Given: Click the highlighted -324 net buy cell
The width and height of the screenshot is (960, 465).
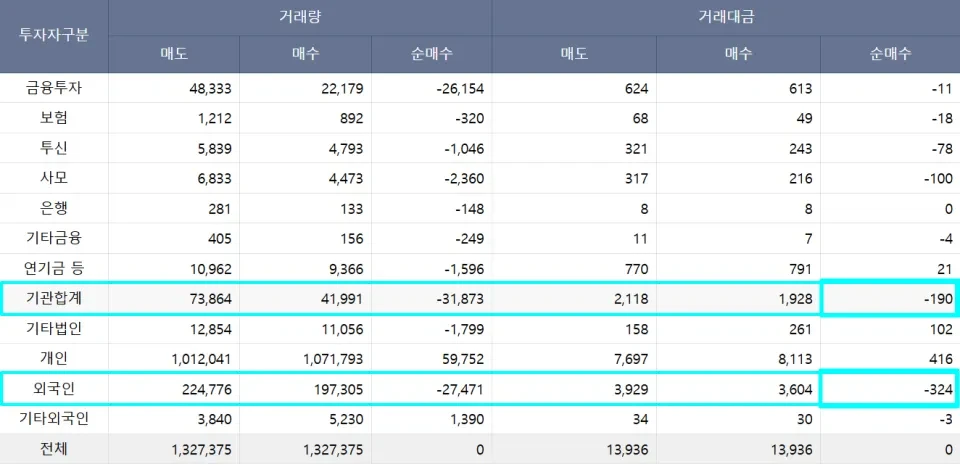Looking at the screenshot, I should click(x=889, y=389).
